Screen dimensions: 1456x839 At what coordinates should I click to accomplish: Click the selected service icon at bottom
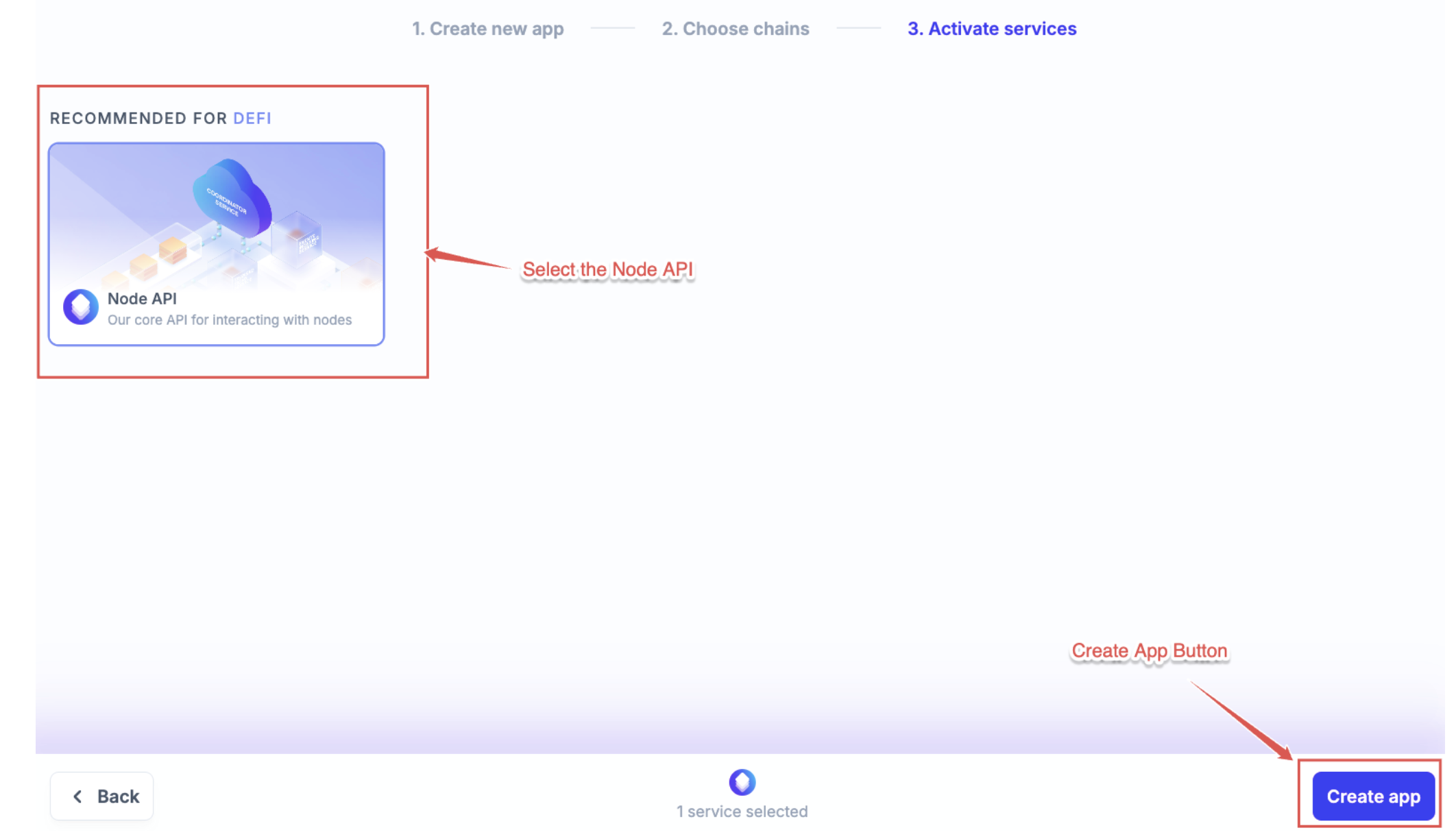(742, 782)
